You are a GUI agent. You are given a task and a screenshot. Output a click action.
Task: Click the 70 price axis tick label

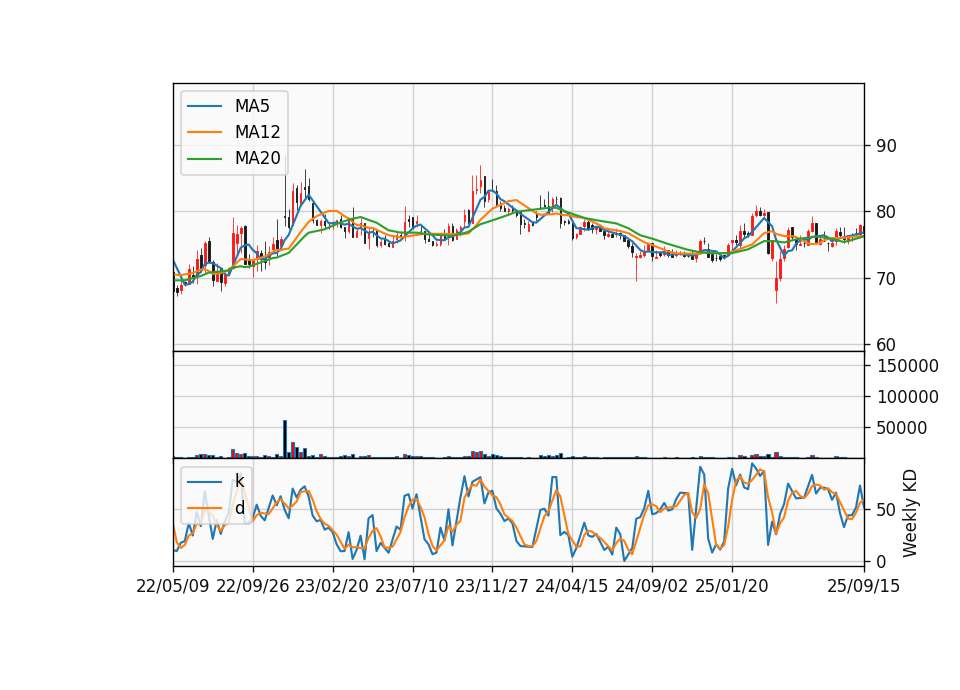tap(886, 279)
